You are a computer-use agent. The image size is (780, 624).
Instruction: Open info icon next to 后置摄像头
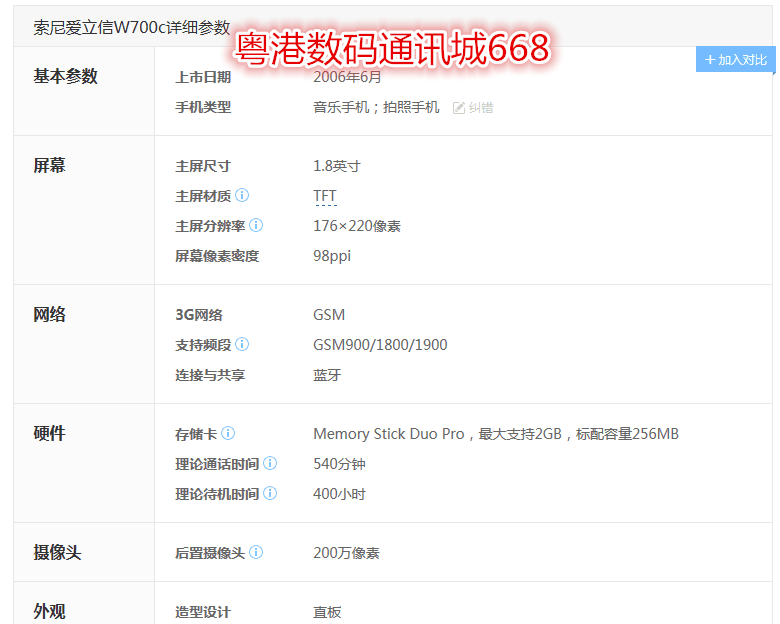[x=256, y=552]
